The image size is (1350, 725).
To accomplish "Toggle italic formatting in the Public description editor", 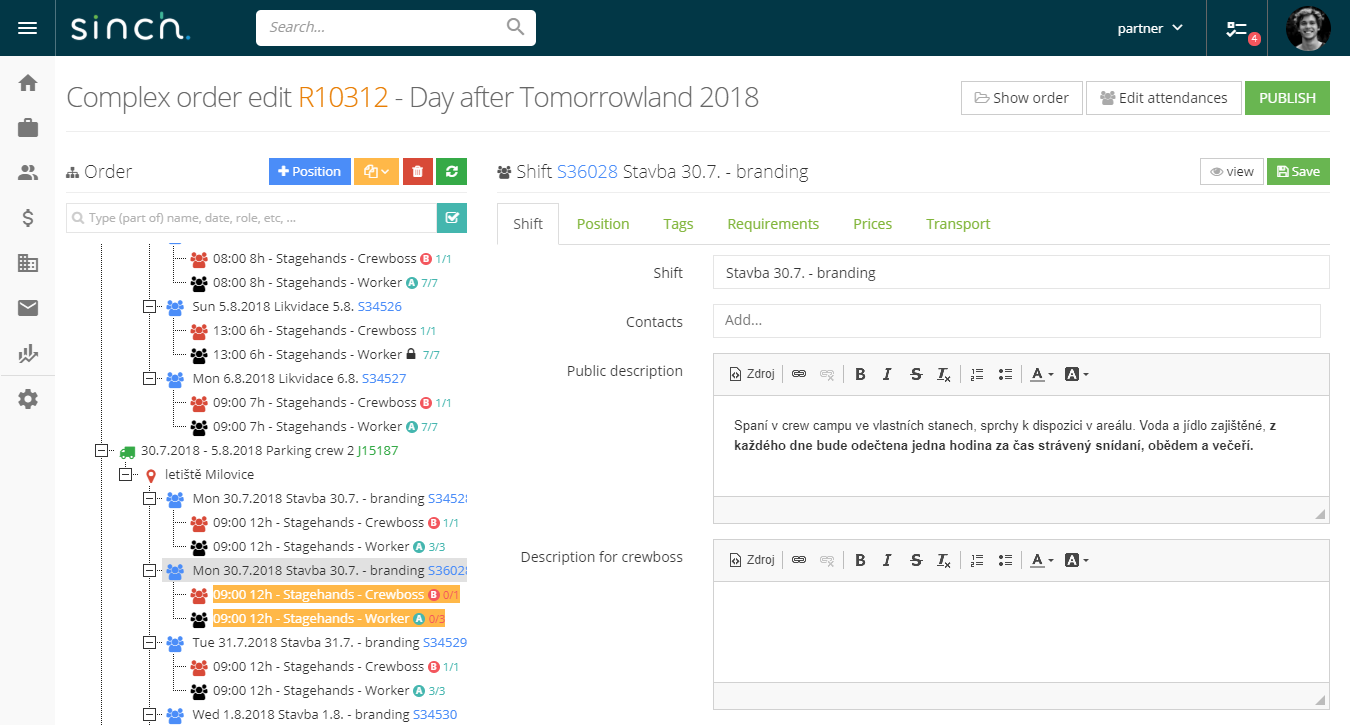I will (x=887, y=373).
